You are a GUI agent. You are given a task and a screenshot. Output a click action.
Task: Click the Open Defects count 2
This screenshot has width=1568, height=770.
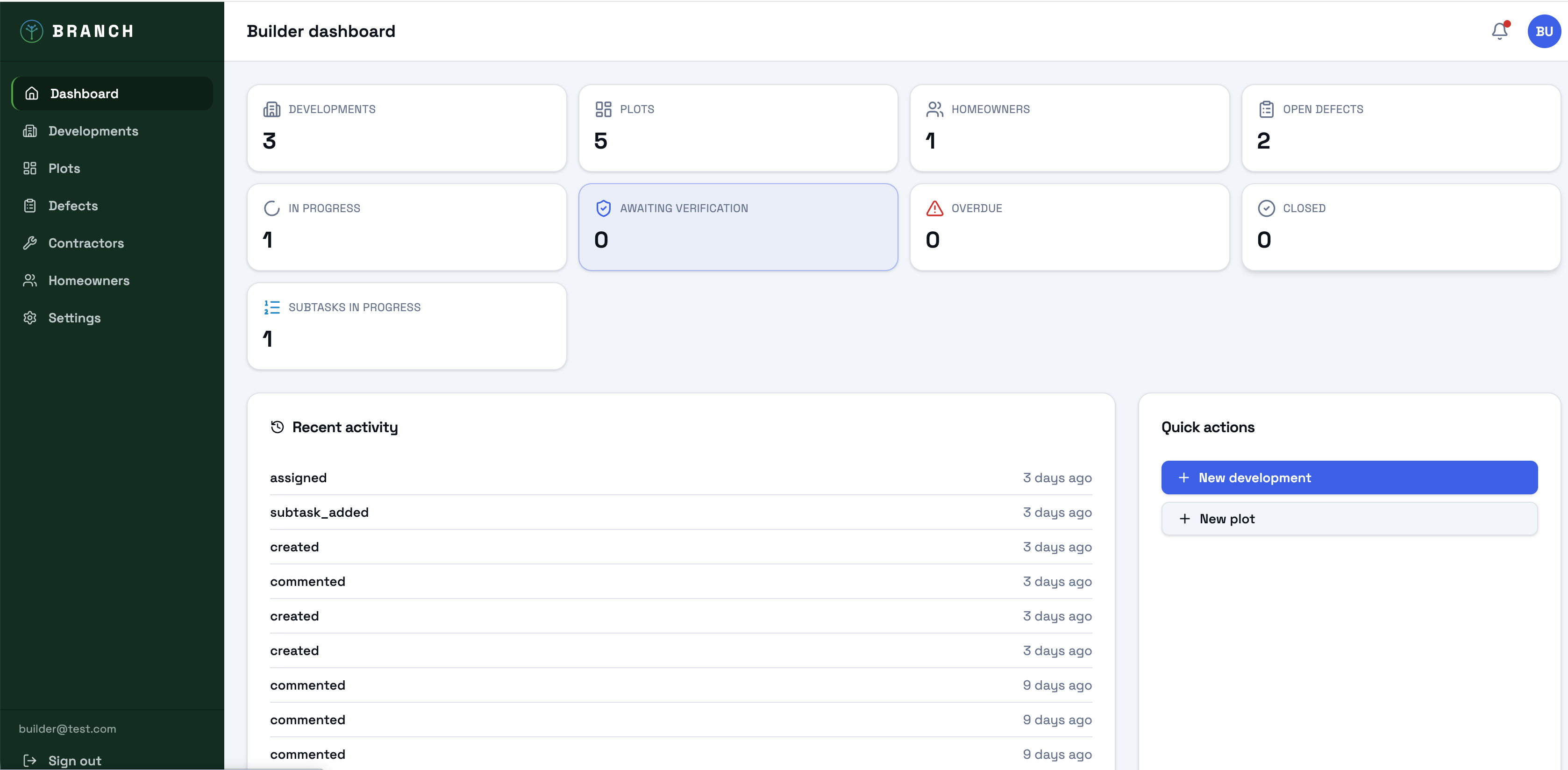pos(1264,141)
